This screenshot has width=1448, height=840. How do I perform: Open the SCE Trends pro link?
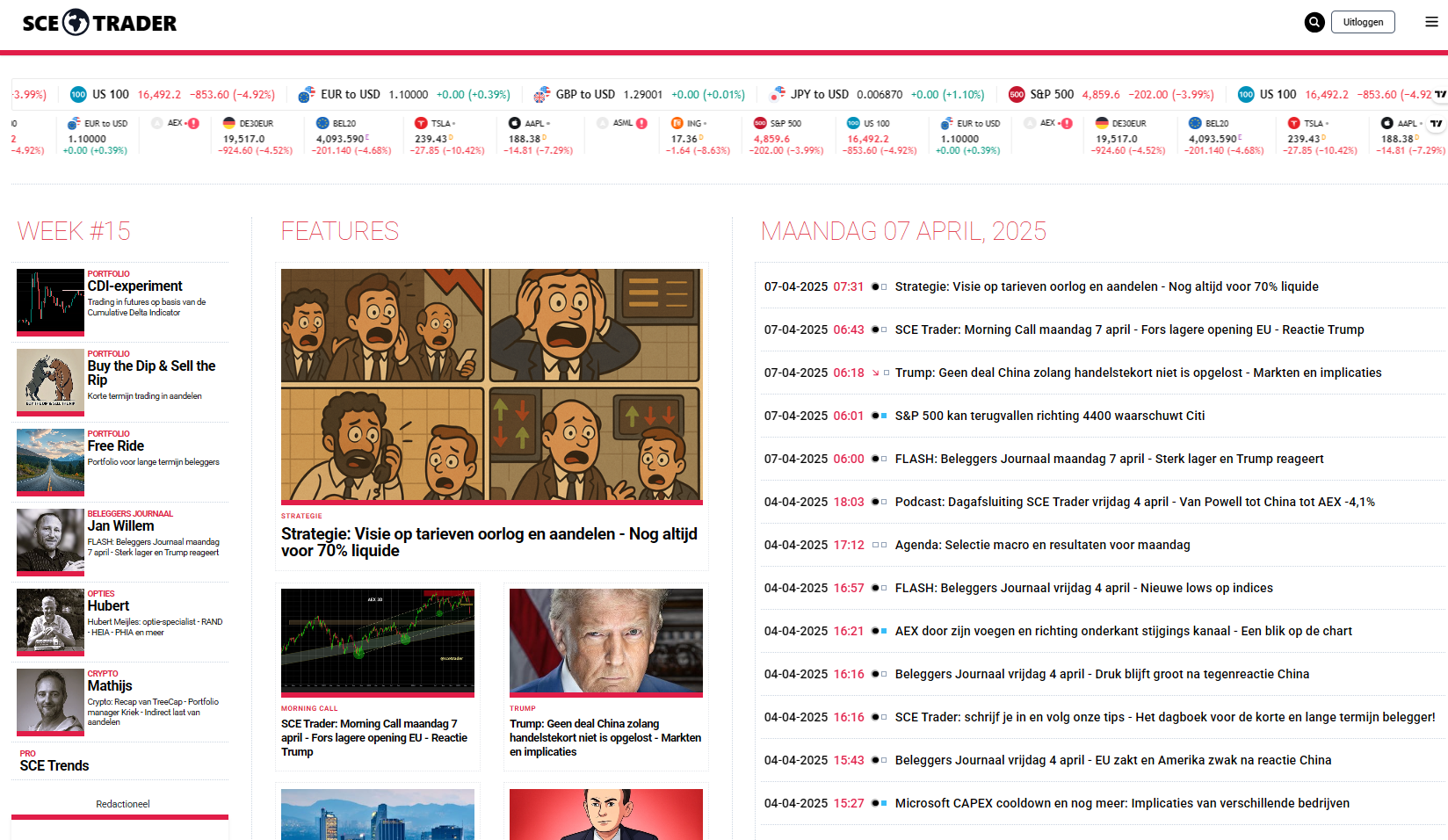click(54, 766)
